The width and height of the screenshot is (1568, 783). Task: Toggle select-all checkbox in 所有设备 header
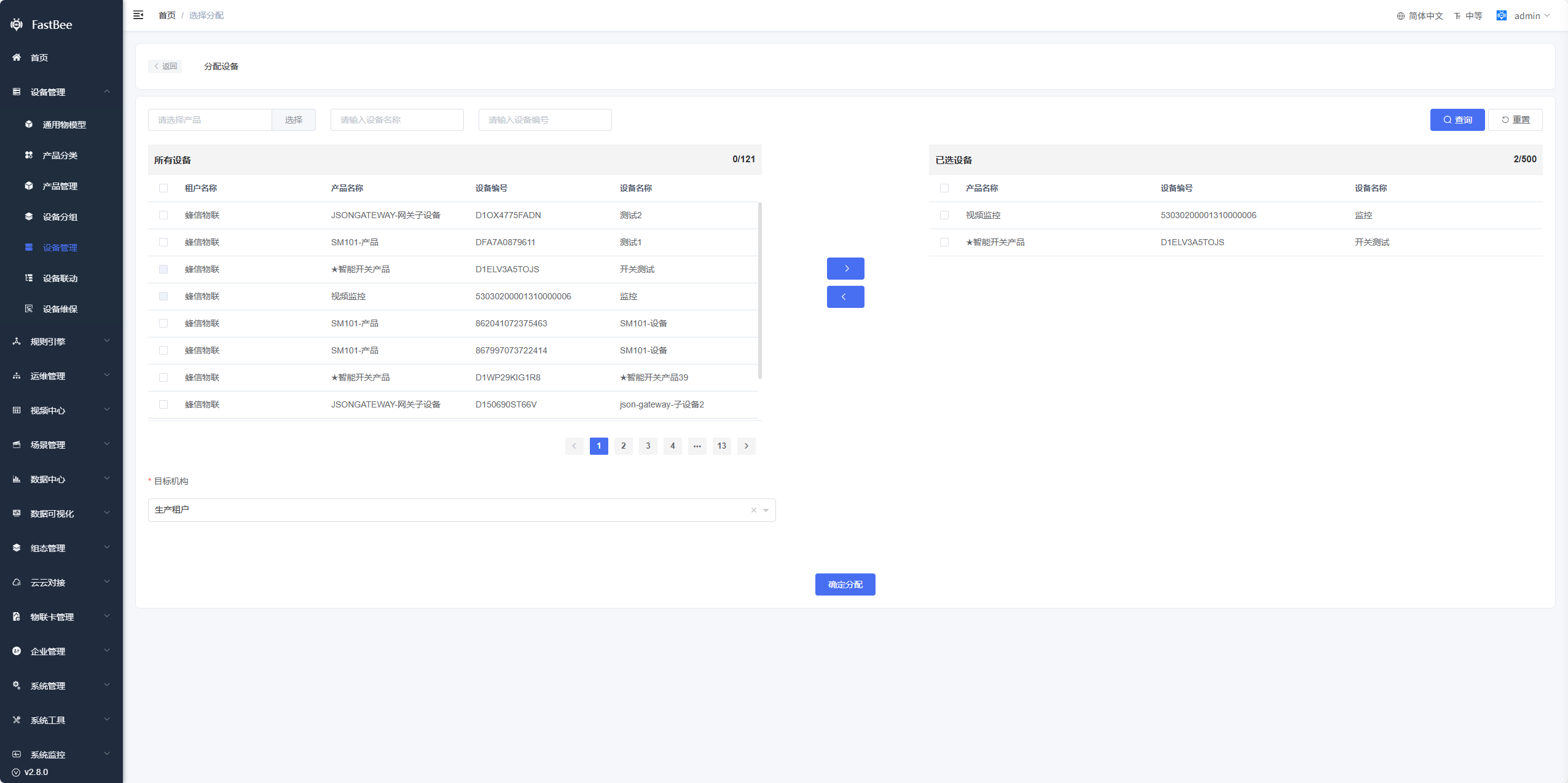(x=163, y=188)
